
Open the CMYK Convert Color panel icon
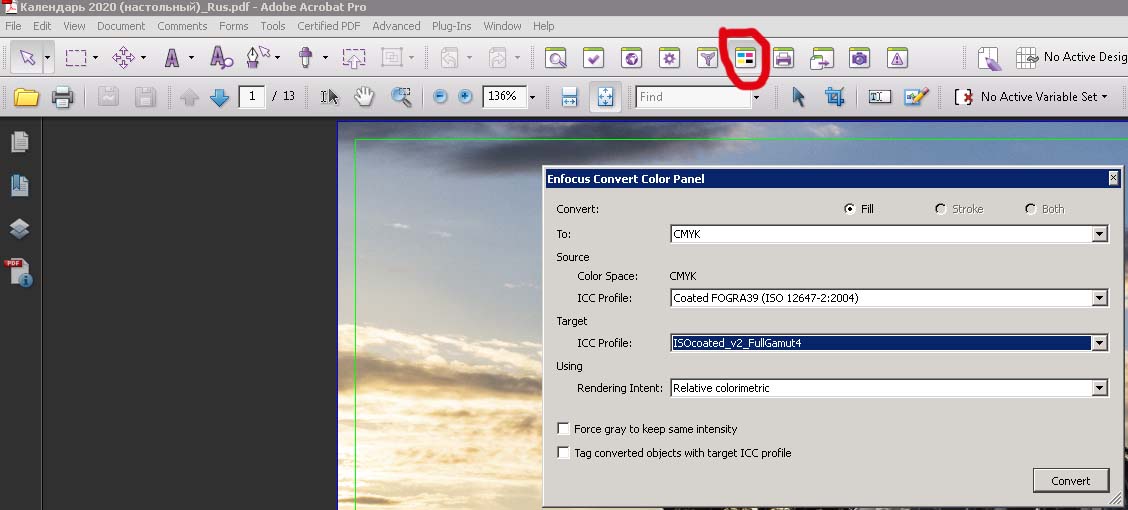[745, 58]
